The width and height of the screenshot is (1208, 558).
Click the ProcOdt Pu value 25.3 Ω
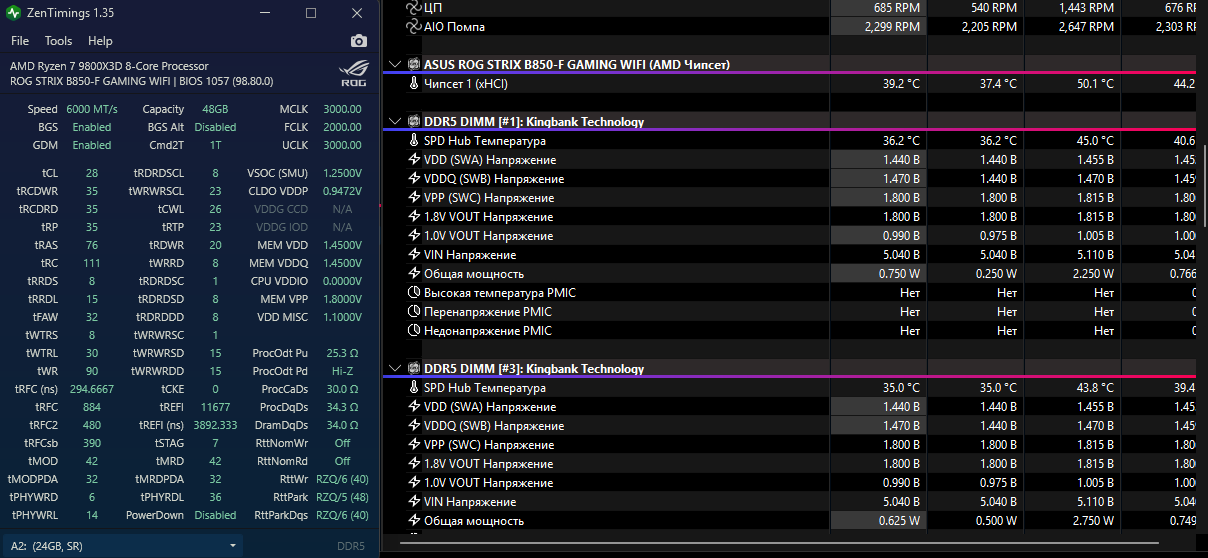[342, 353]
